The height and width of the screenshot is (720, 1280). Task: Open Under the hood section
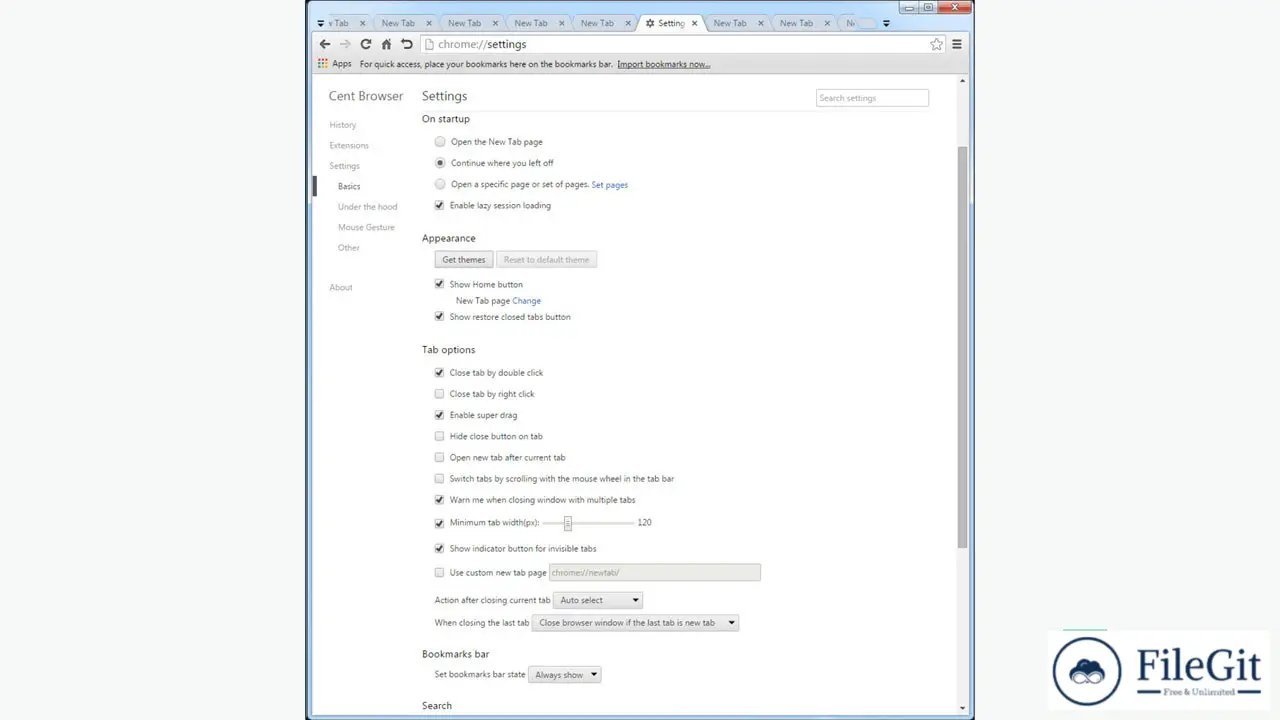click(x=367, y=207)
